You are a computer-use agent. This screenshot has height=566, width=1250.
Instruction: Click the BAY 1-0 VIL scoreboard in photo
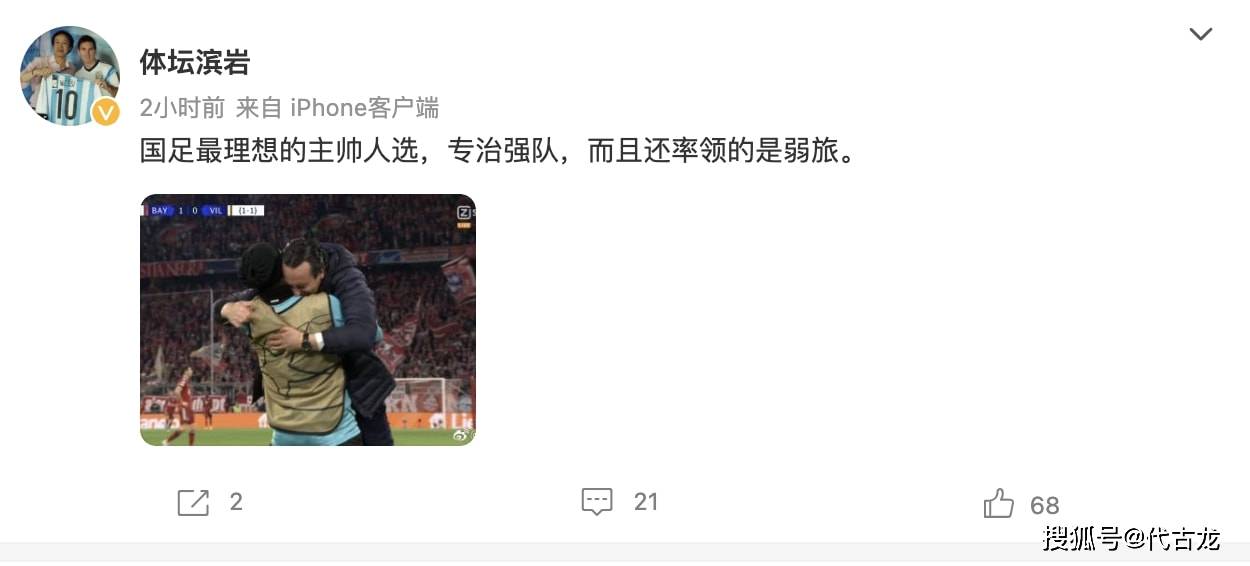(x=187, y=211)
